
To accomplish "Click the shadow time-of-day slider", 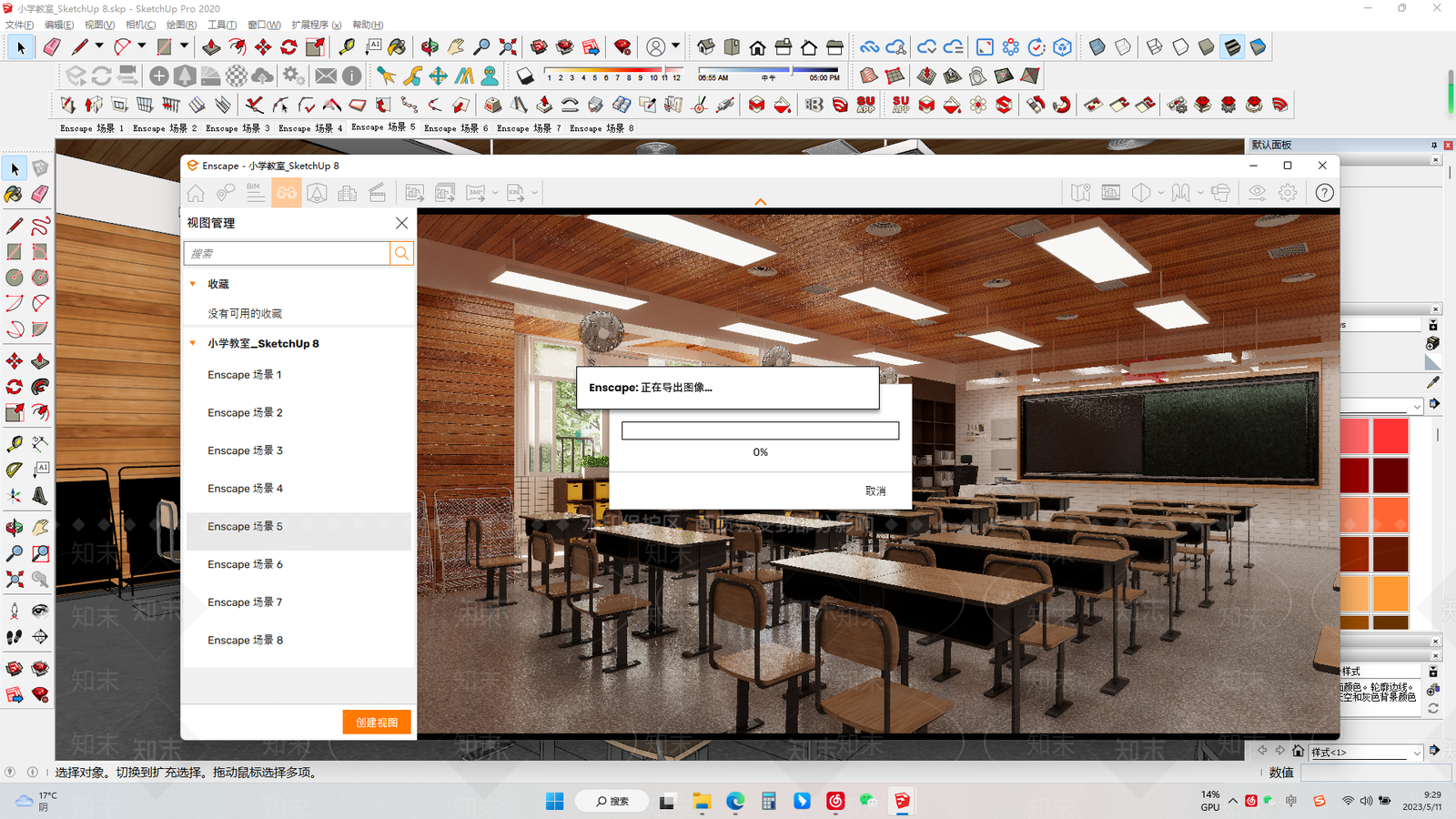I will point(768,71).
